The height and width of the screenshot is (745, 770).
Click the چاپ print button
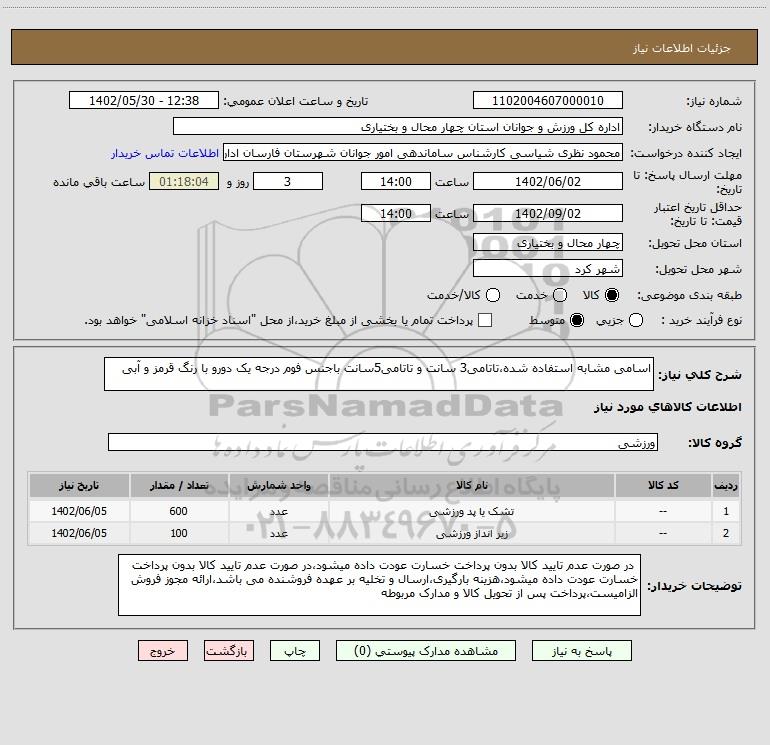(295, 651)
